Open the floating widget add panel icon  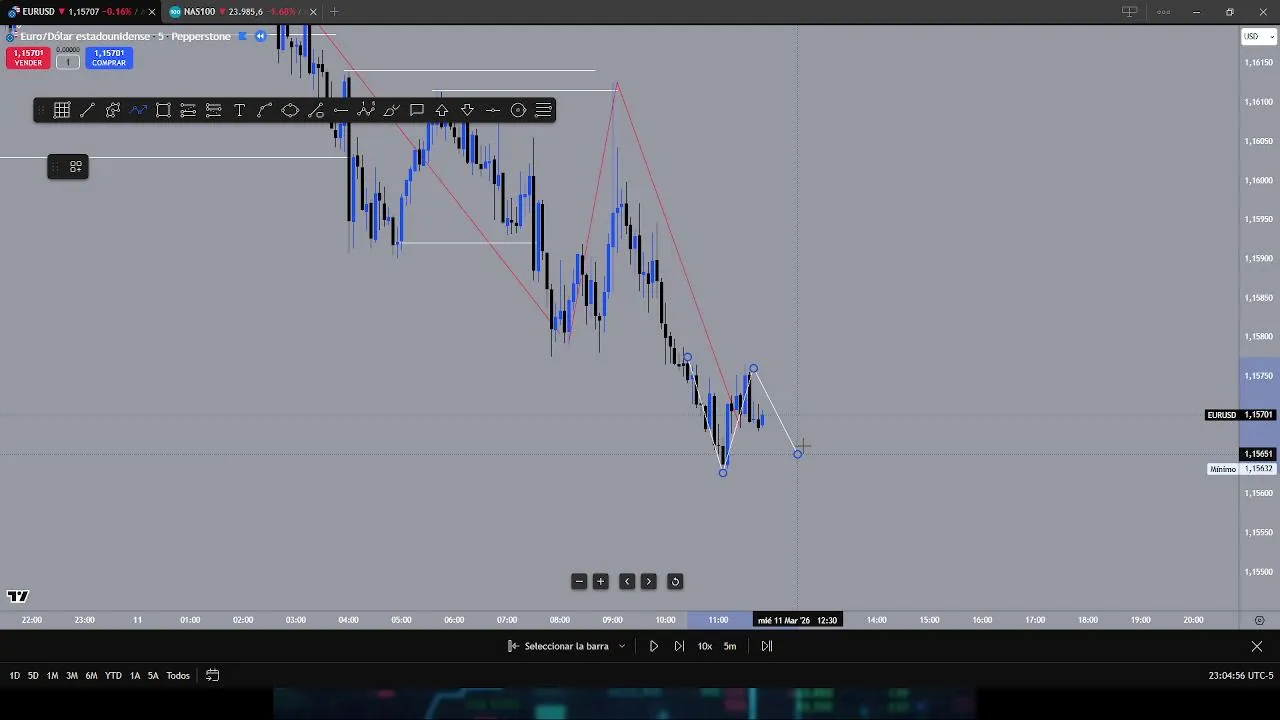75,167
